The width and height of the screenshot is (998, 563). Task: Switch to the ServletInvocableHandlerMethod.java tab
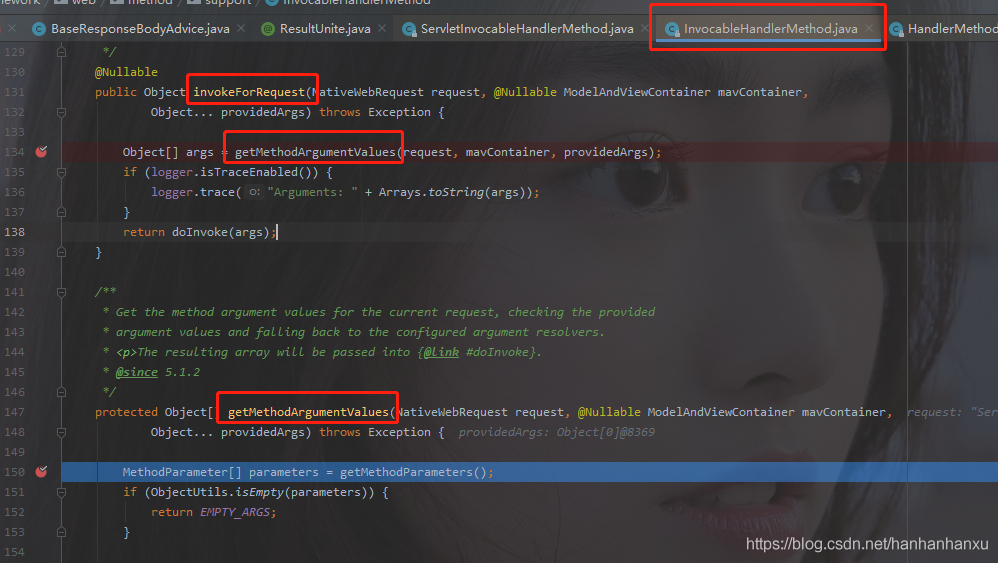tap(526, 29)
